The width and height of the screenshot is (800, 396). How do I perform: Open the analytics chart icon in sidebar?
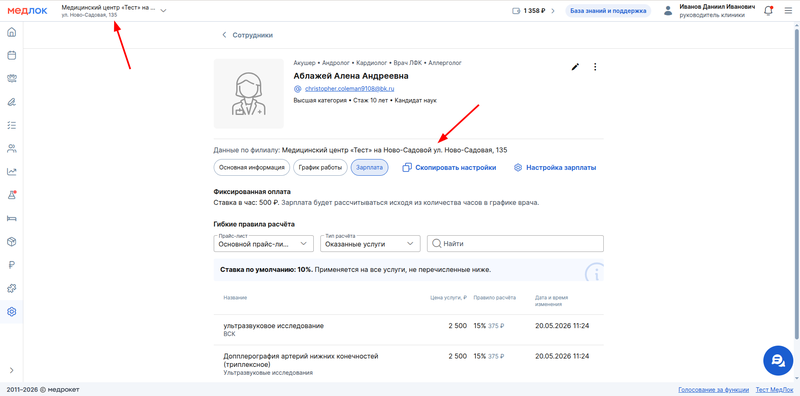(x=11, y=171)
